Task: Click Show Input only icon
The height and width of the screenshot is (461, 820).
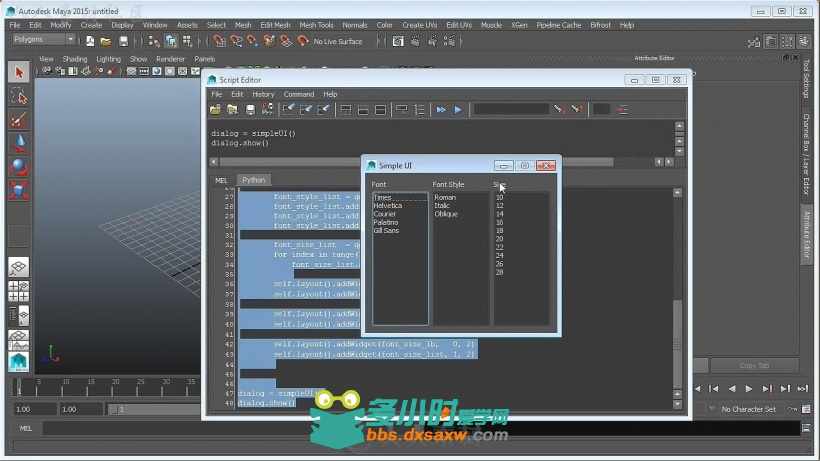Action: [x=363, y=109]
